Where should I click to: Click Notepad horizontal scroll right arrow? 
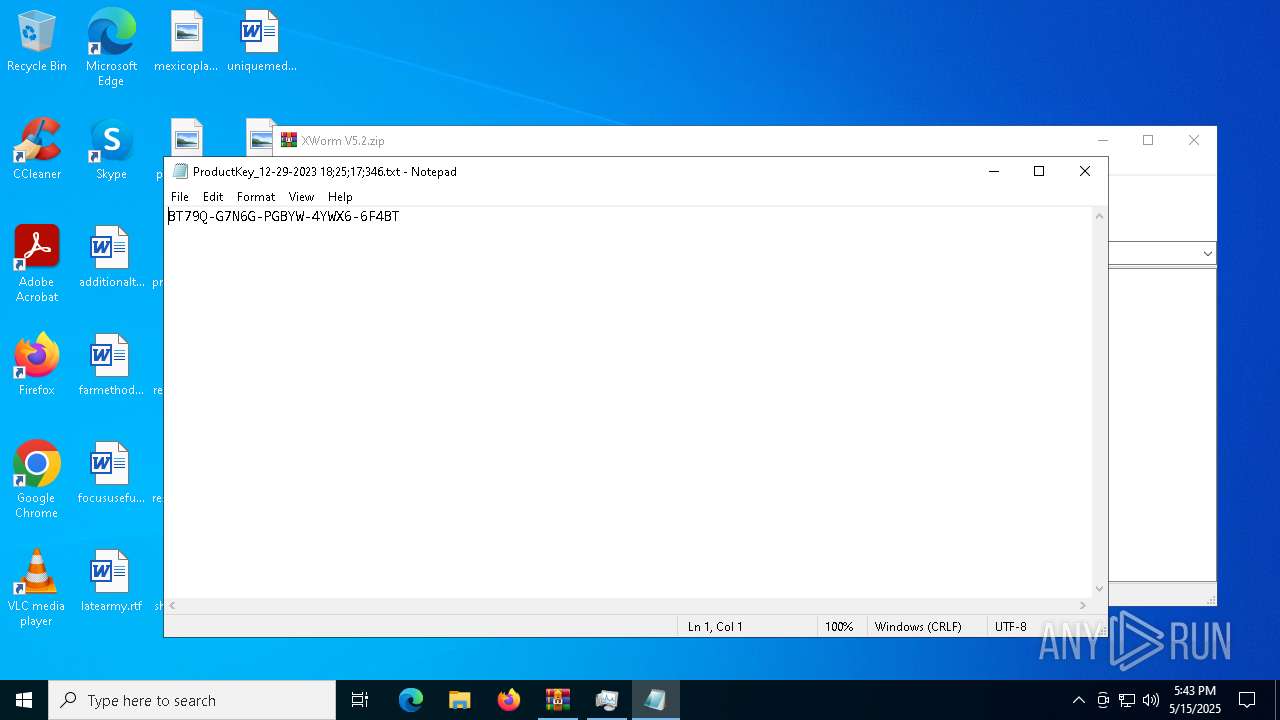click(1082, 605)
